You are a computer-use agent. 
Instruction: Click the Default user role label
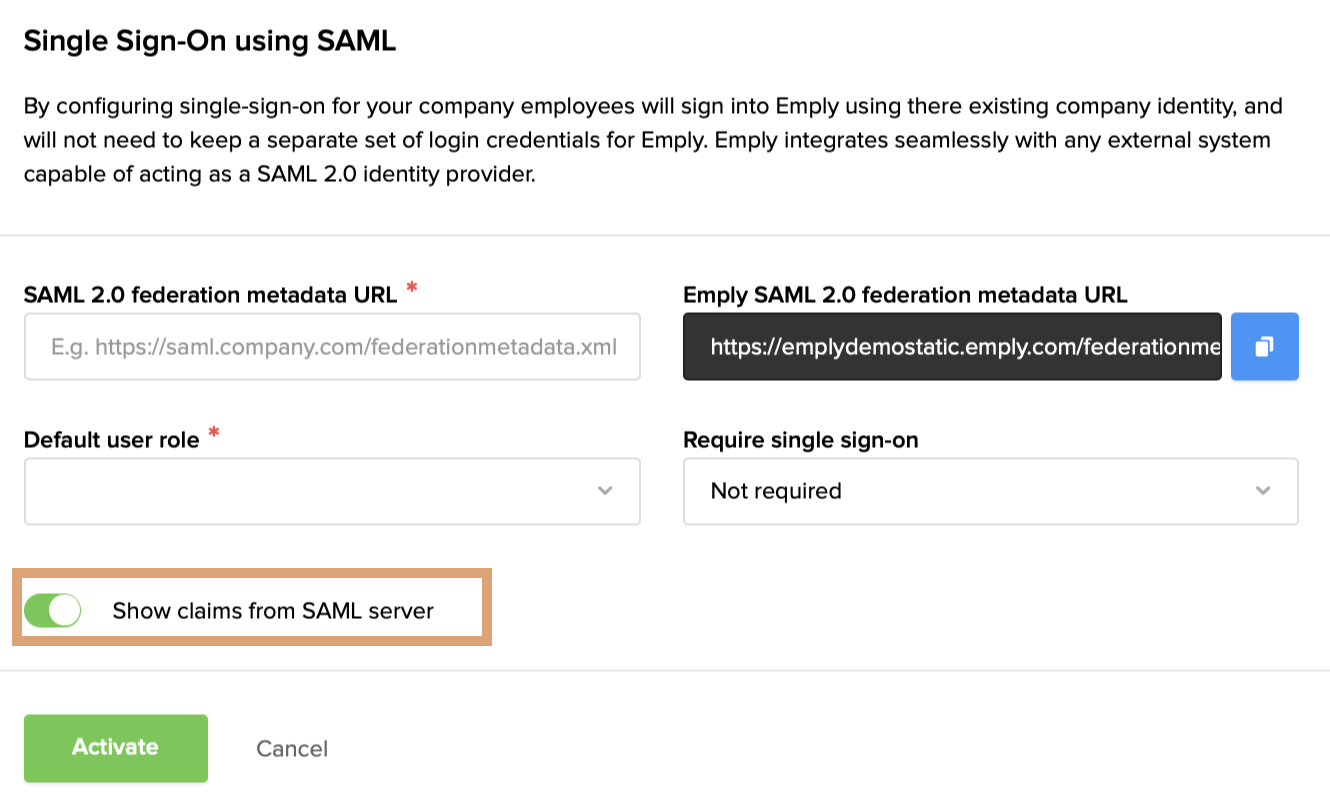[x=111, y=440]
